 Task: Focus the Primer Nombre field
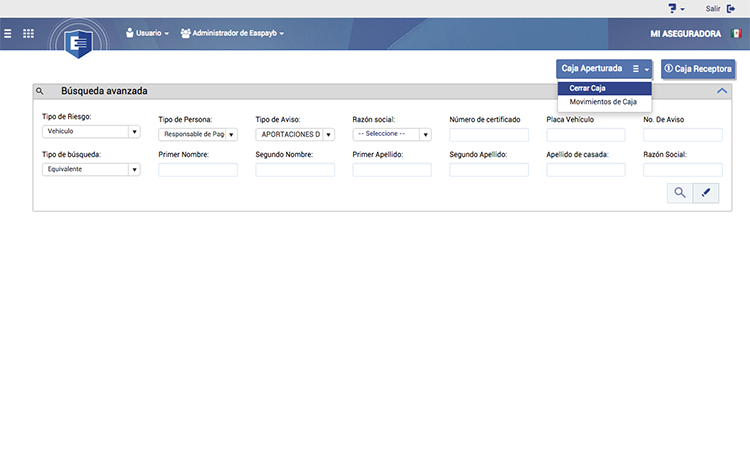(198, 170)
